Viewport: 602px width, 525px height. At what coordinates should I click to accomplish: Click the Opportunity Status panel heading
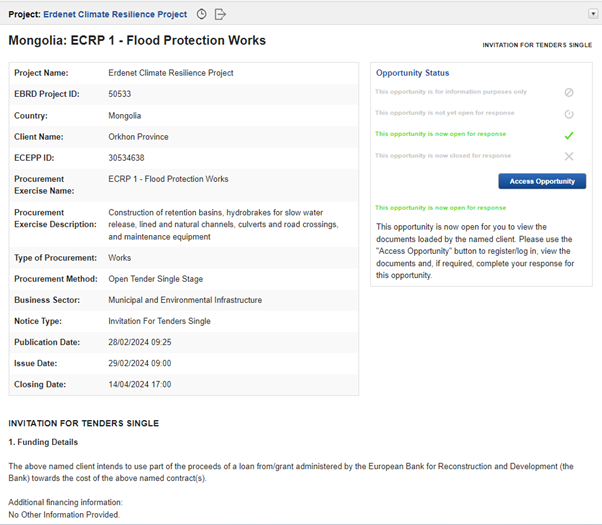(x=412, y=73)
